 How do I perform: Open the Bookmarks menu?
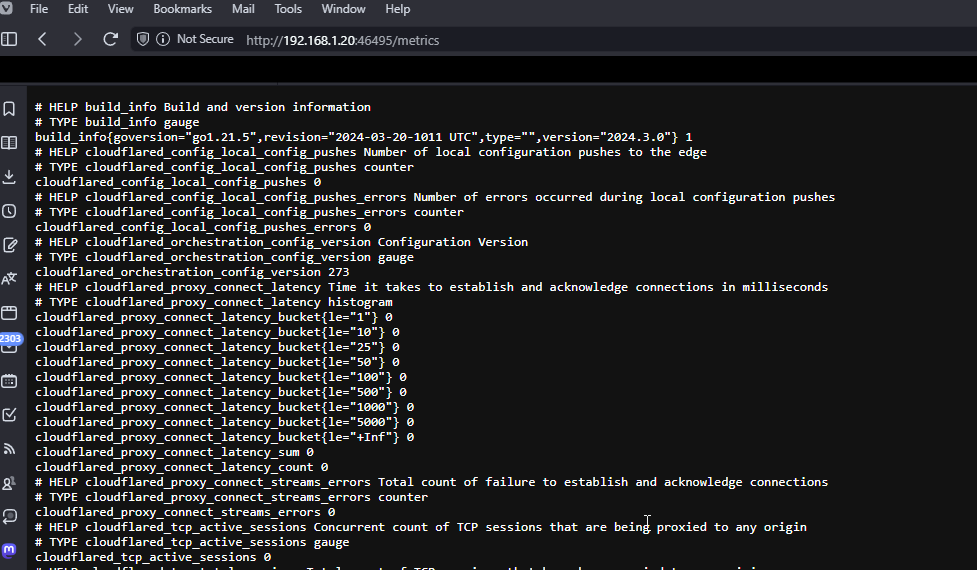pyautogui.click(x=183, y=9)
